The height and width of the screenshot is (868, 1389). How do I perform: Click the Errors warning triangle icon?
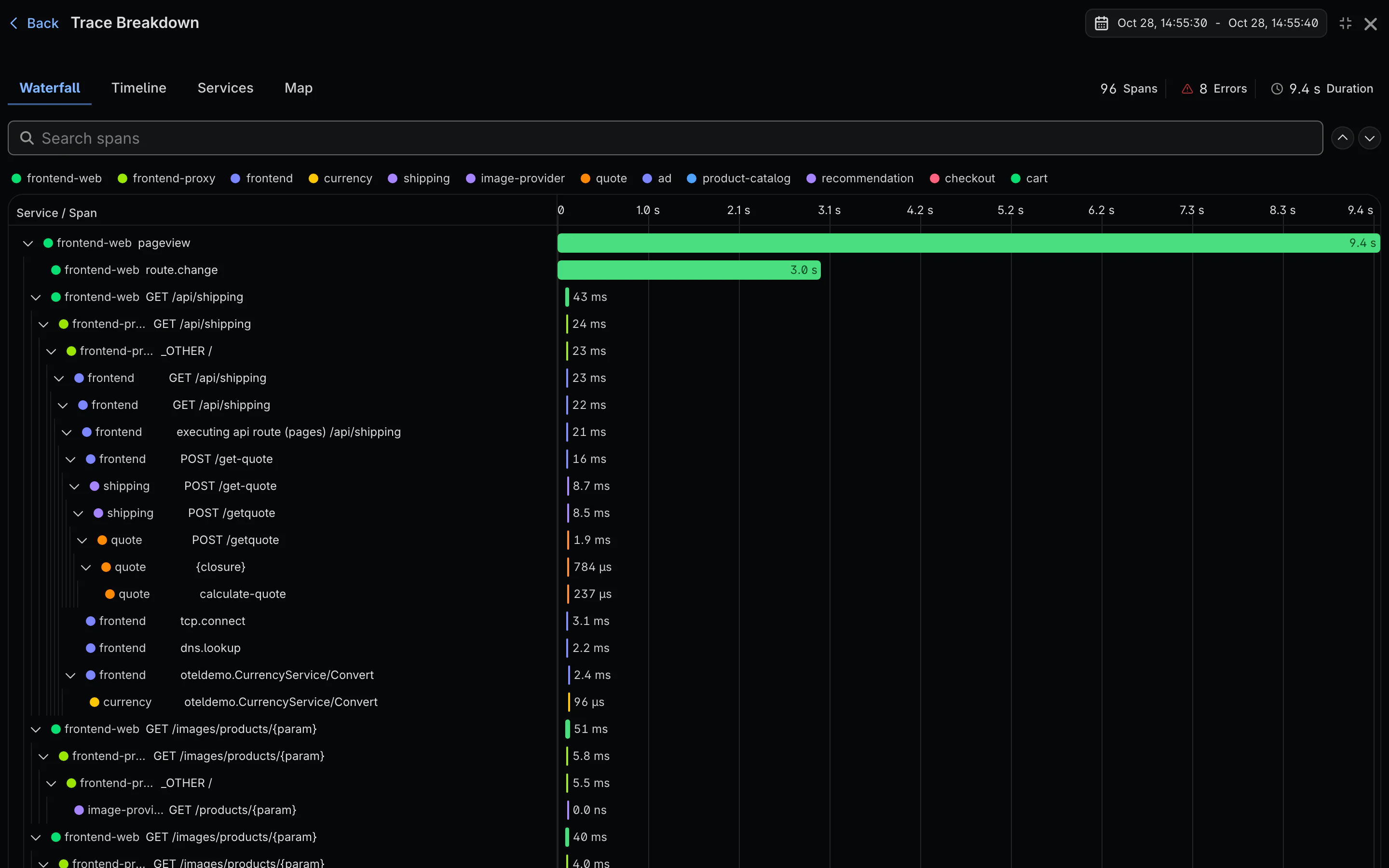[x=1187, y=89]
